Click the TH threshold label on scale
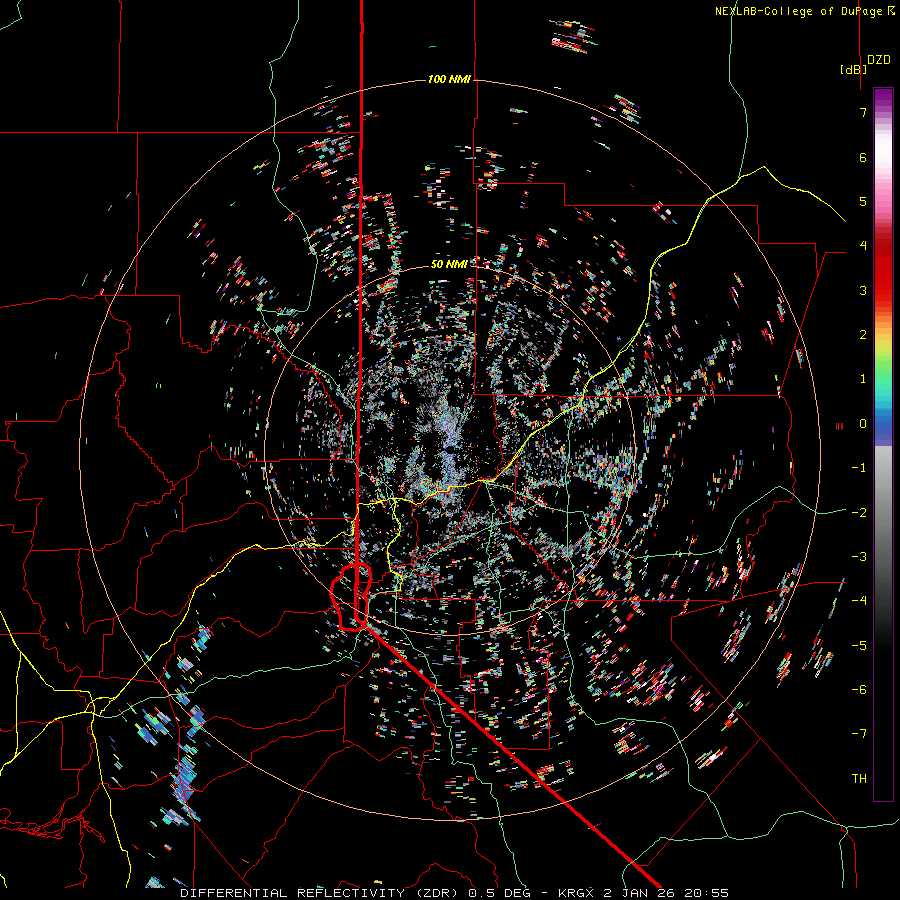This screenshot has height=900, width=900. click(x=859, y=779)
